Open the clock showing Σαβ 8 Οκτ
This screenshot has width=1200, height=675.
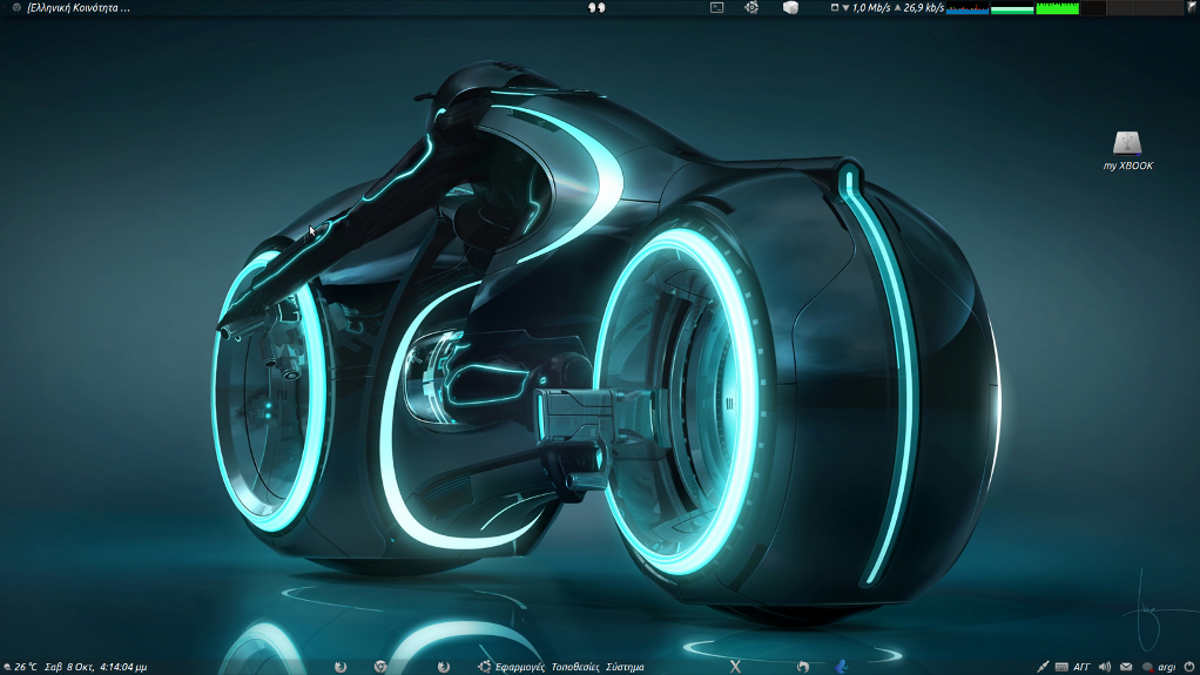click(96, 666)
